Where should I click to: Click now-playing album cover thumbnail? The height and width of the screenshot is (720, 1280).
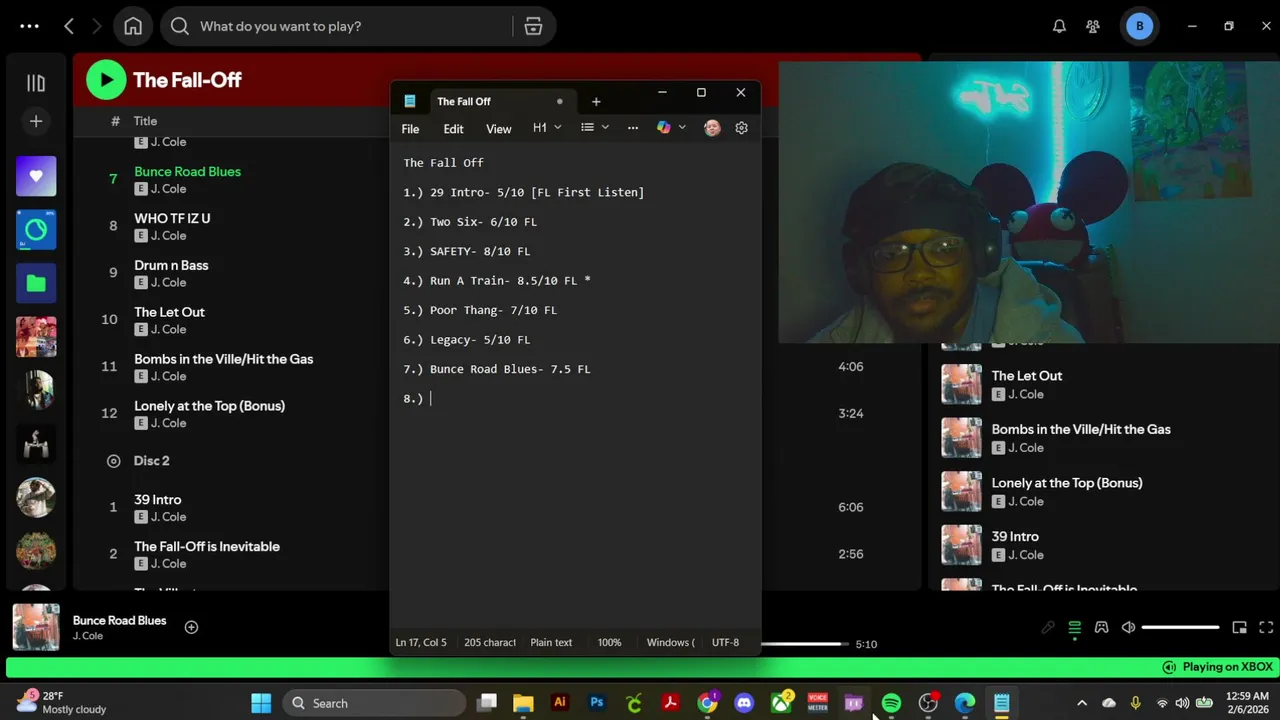click(36, 628)
